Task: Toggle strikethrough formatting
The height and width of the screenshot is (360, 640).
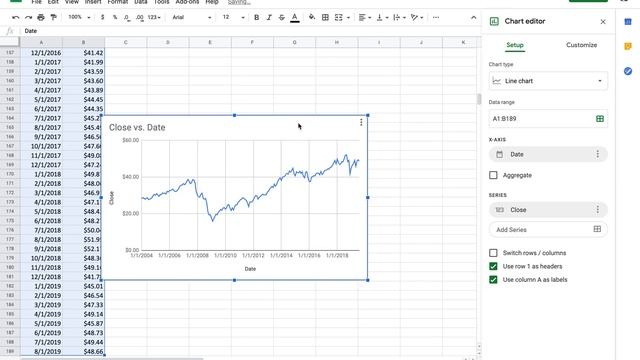Action: click(x=282, y=18)
